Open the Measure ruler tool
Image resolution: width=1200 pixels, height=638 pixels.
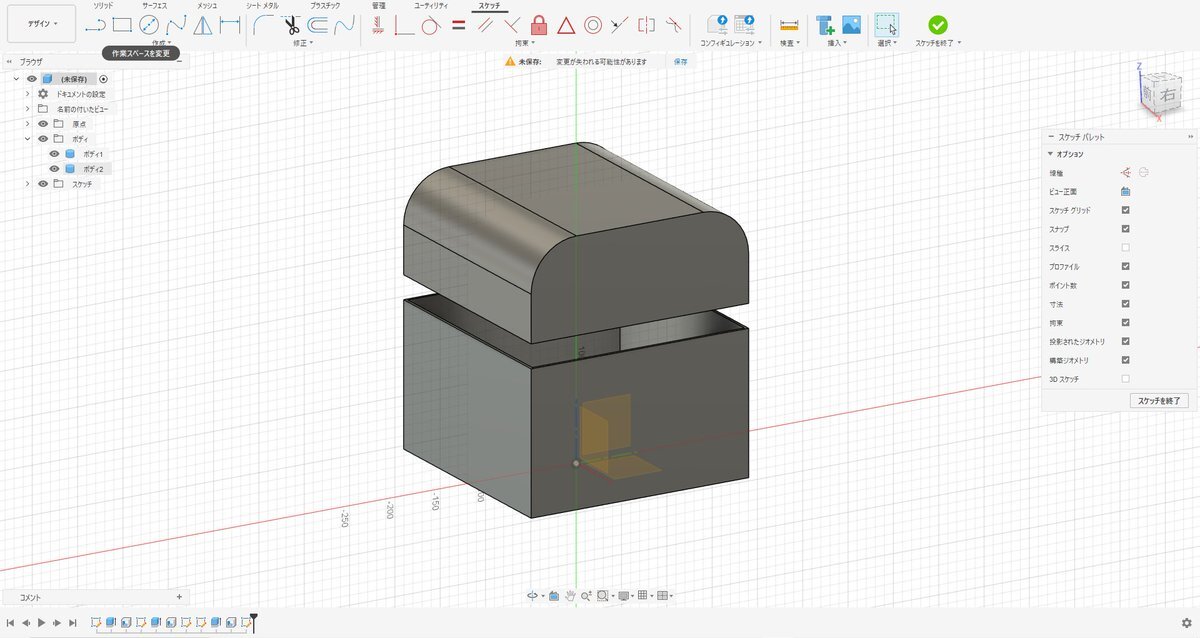pos(789,25)
